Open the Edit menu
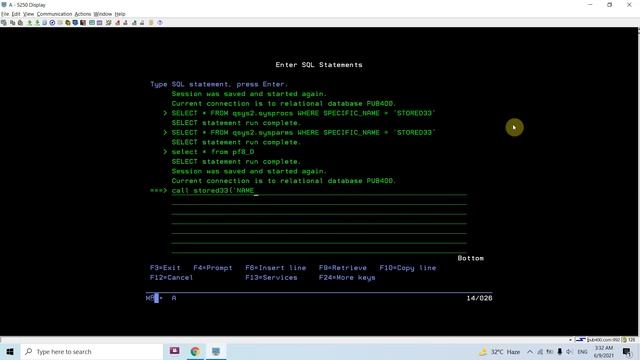This screenshot has width=640, height=360. [16, 14]
